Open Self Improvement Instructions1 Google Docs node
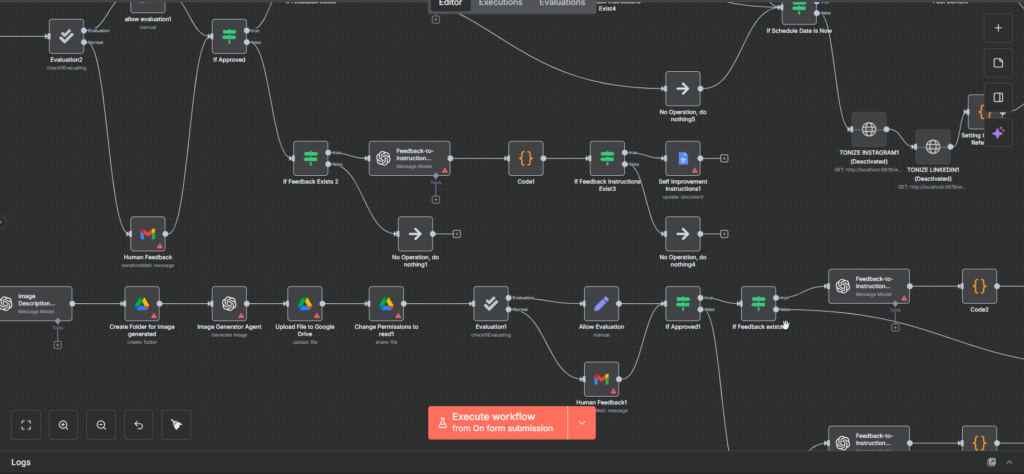Screen dimensions: 1024x474 pyautogui.click(x=682, y=159)
